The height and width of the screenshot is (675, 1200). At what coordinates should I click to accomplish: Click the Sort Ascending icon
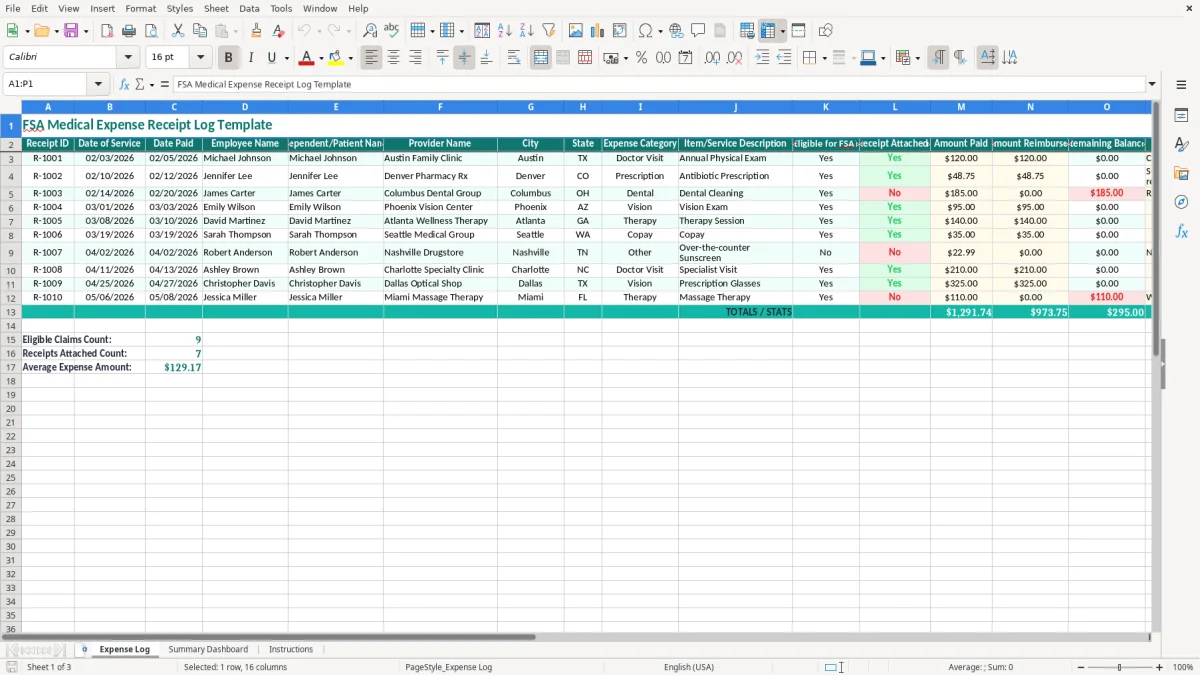click(505, 31)
